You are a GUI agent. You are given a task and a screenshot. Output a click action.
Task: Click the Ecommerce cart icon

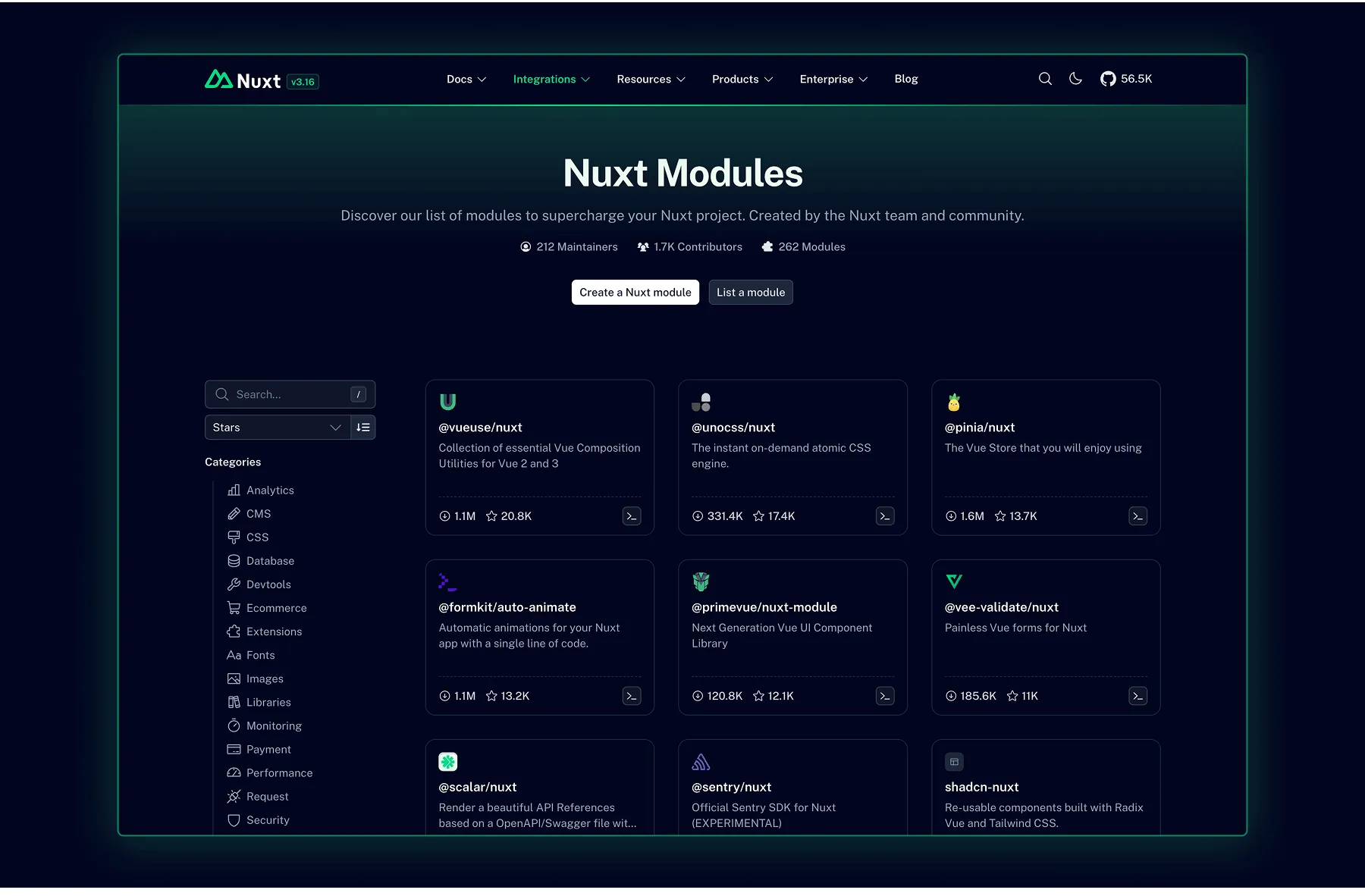234,608
